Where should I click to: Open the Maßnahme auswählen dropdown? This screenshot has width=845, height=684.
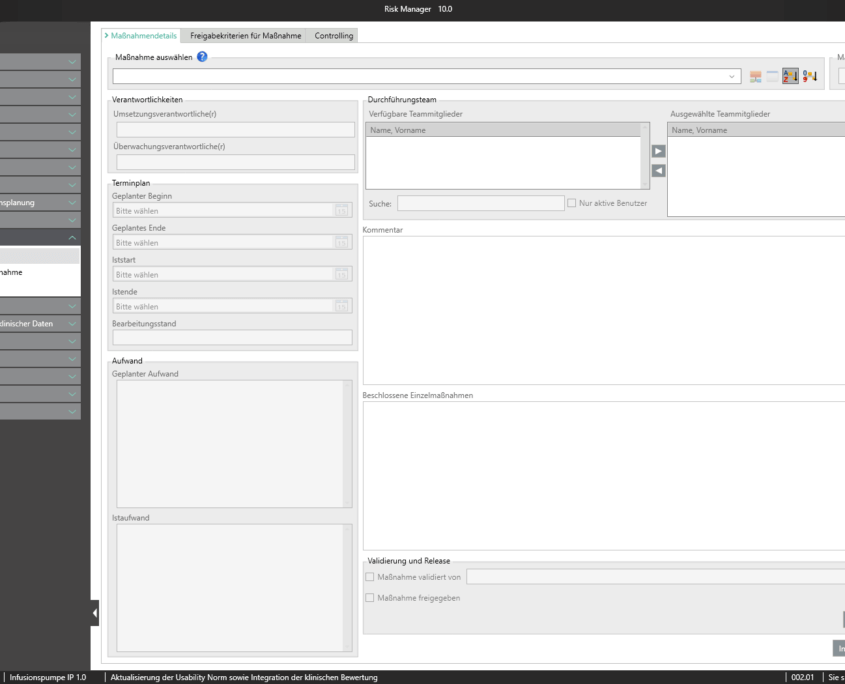click(733, 76)
